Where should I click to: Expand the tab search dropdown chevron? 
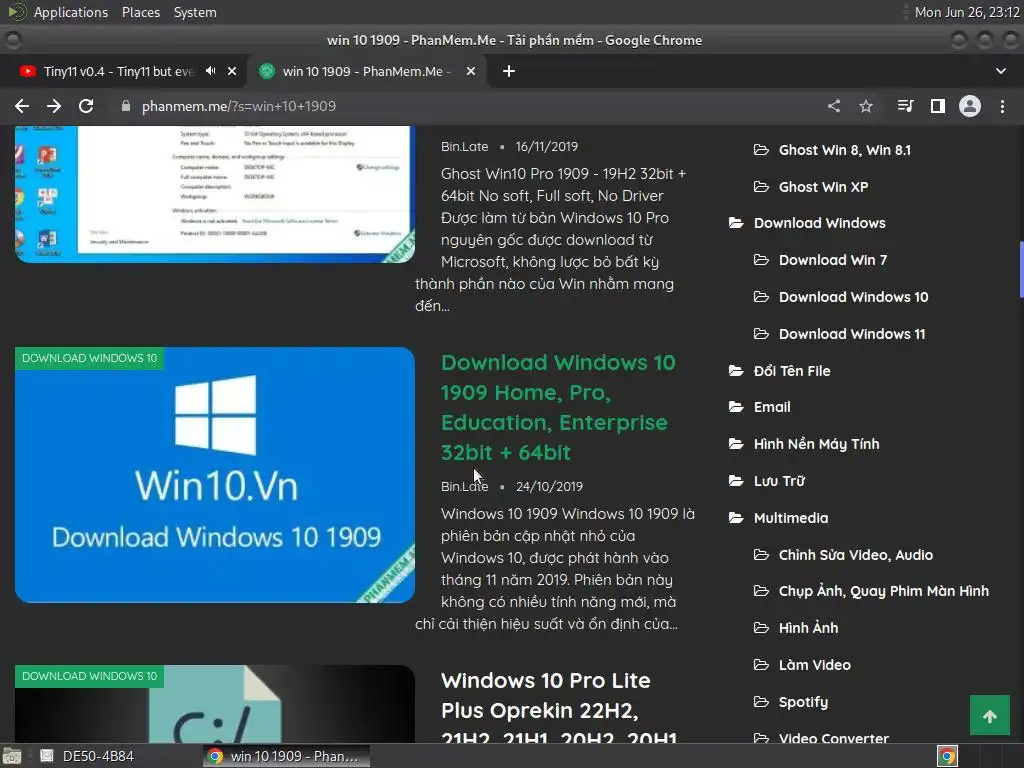click(1000, 71)
